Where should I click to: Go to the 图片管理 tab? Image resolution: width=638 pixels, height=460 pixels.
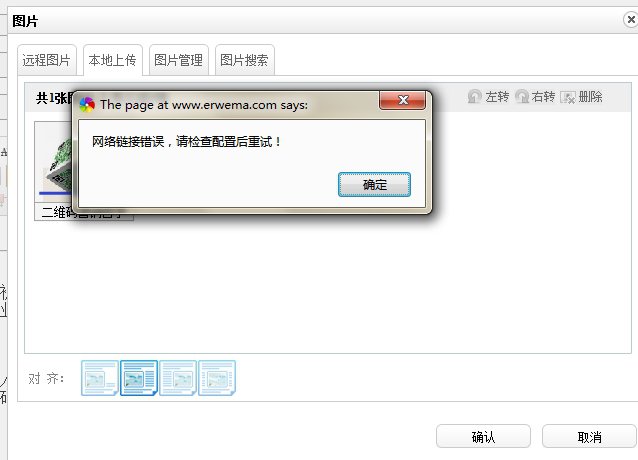(x=179, y=60)
